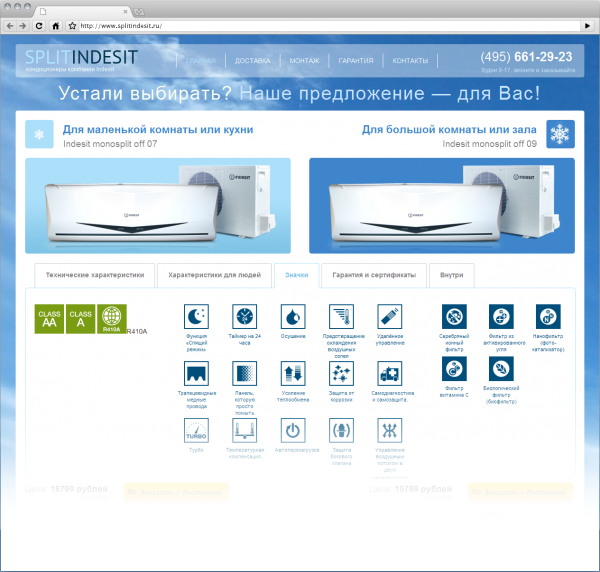Open the МОНТАЖ navigation item
Screen dimensions: 600x572
click(304, 61)
